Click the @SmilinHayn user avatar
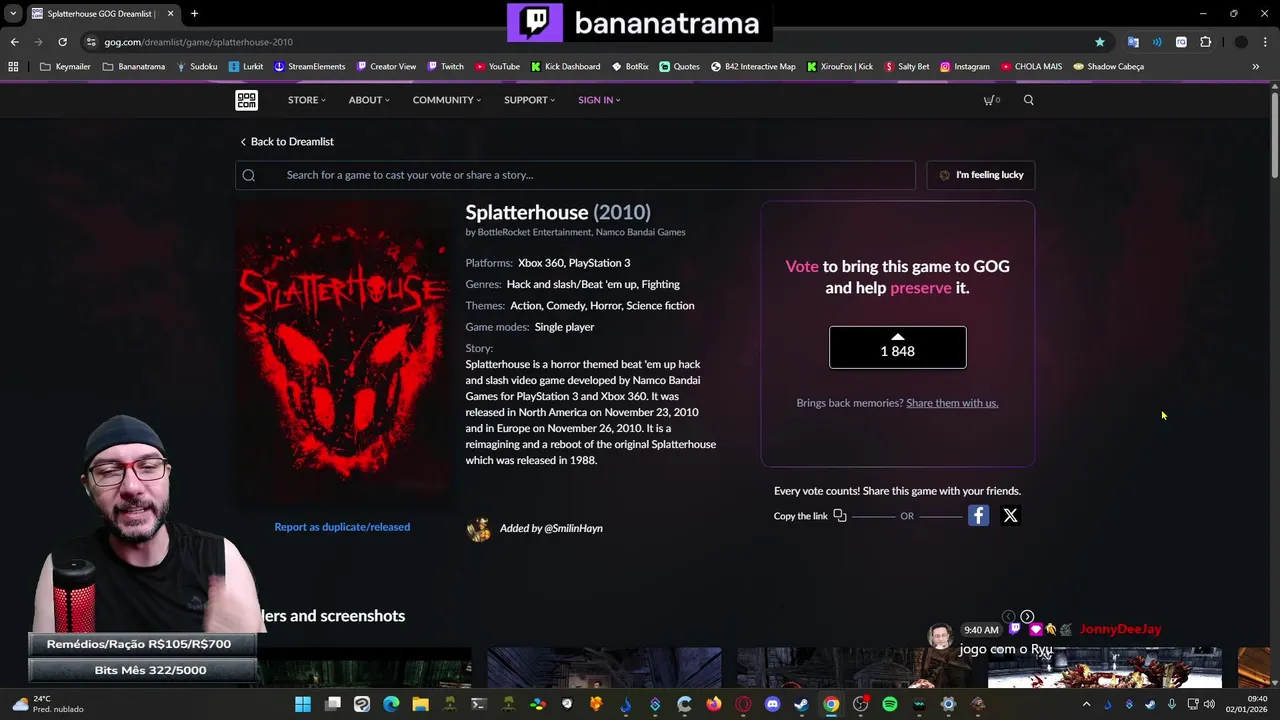 479,529
